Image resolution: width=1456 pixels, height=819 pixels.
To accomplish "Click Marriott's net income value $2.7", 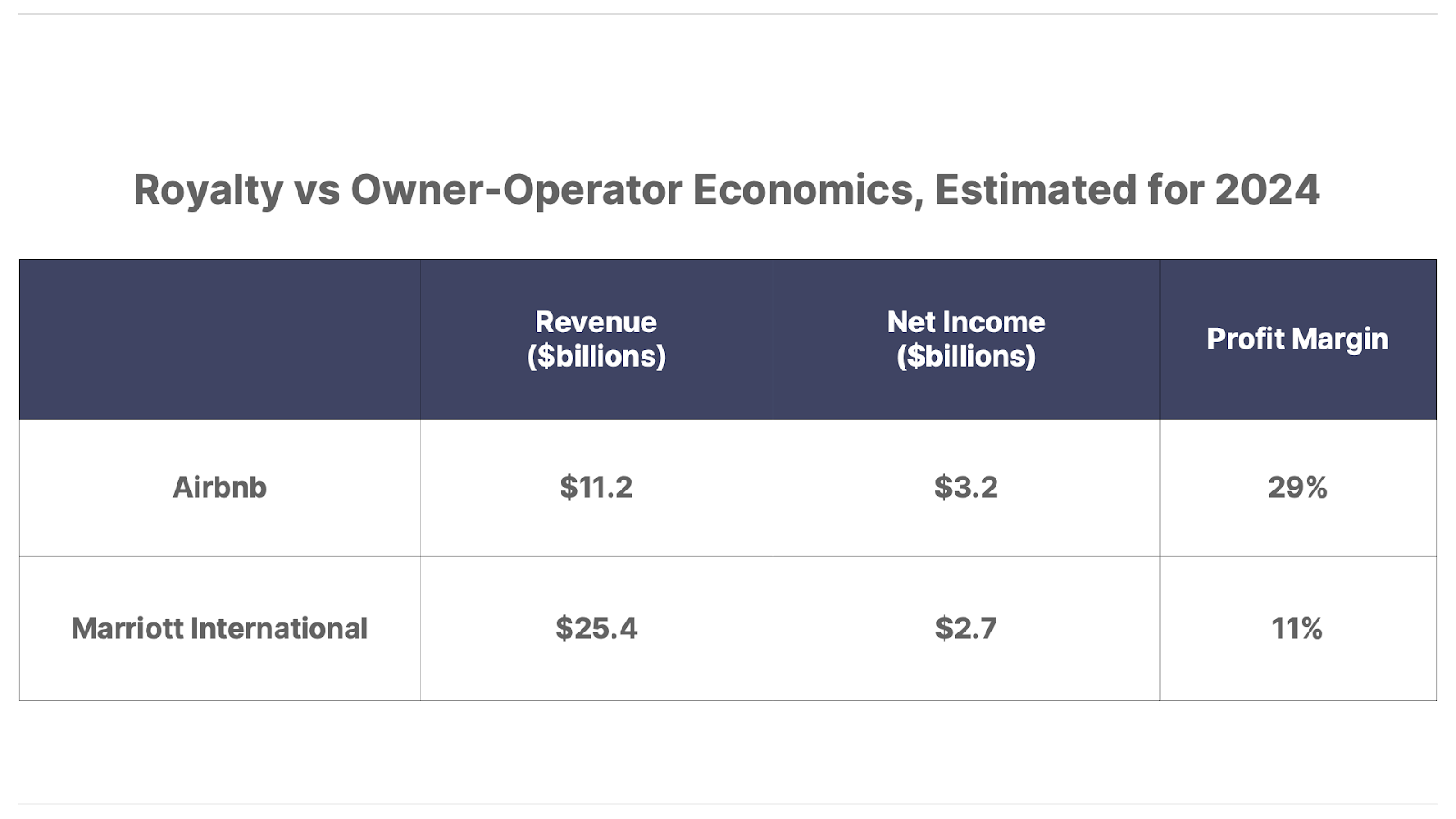I will (x=966, y=628).
